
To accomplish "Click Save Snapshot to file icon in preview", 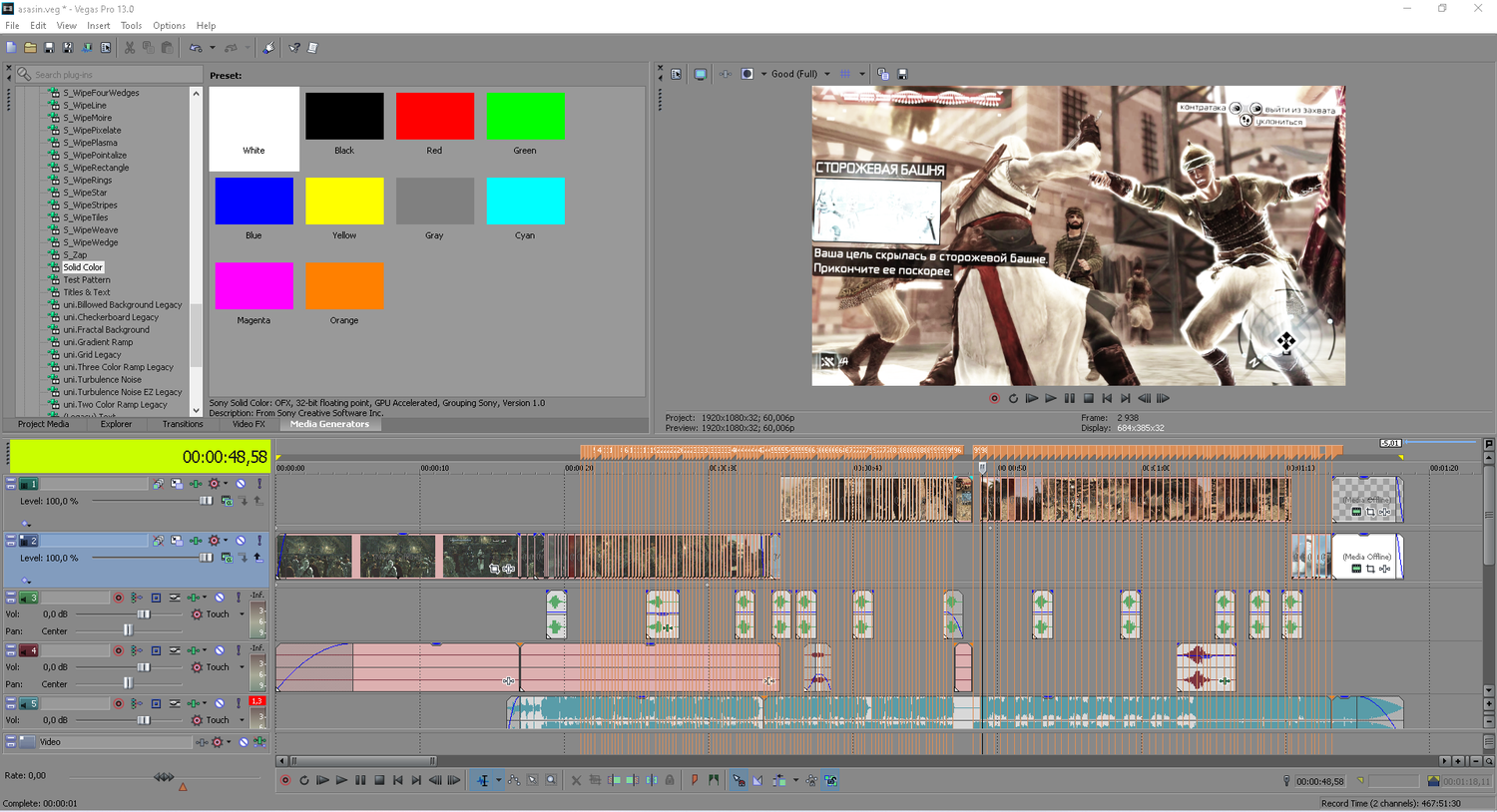I will click(903, 74).
